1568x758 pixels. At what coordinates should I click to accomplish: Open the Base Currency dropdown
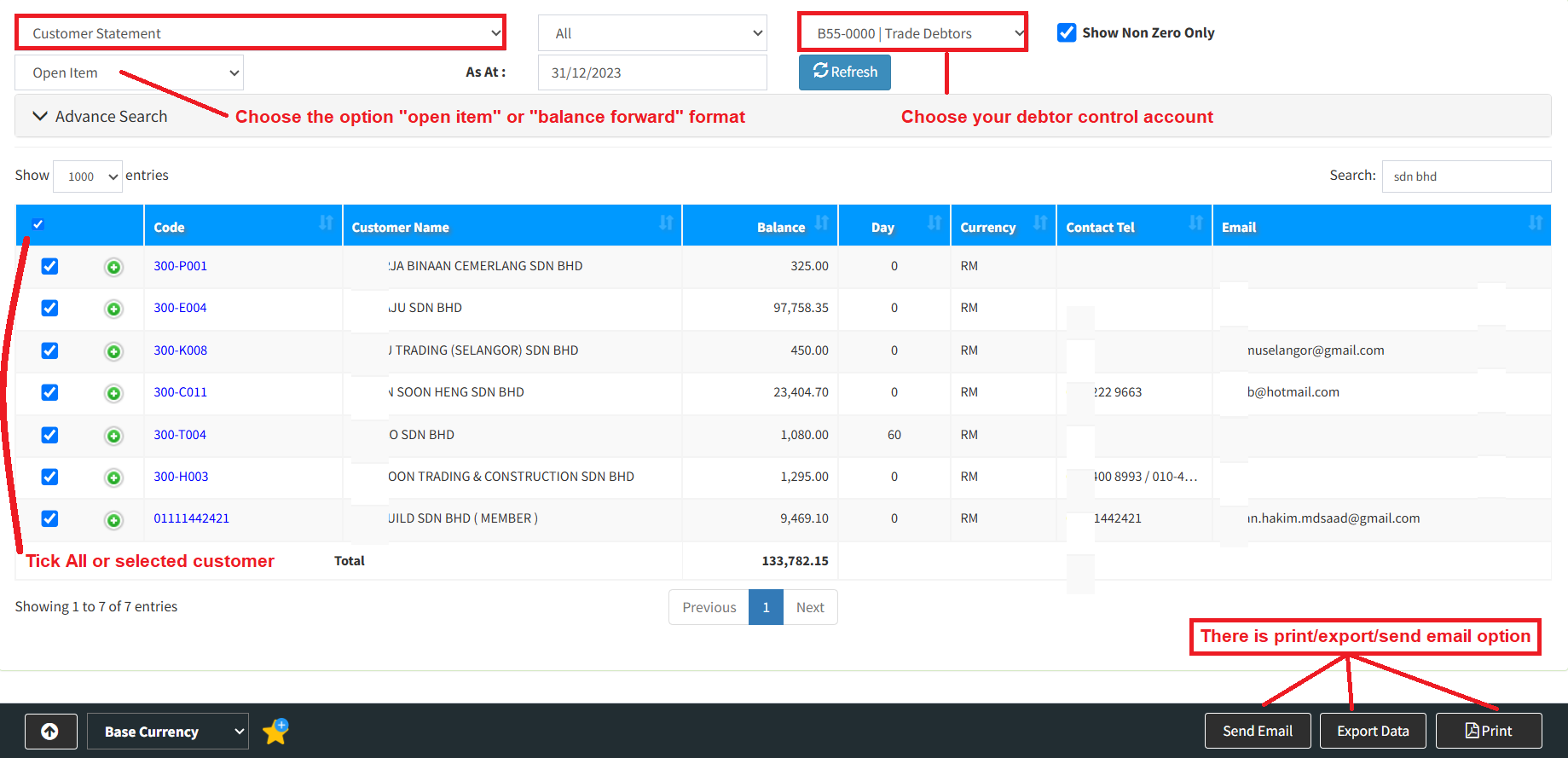pos(168,732)
